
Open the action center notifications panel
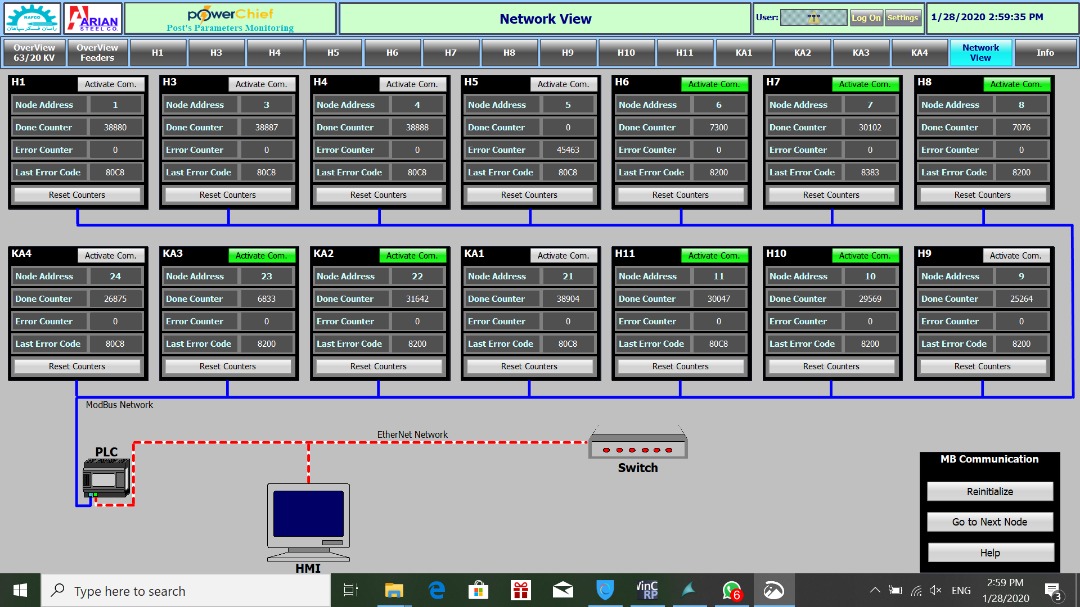1053,590
